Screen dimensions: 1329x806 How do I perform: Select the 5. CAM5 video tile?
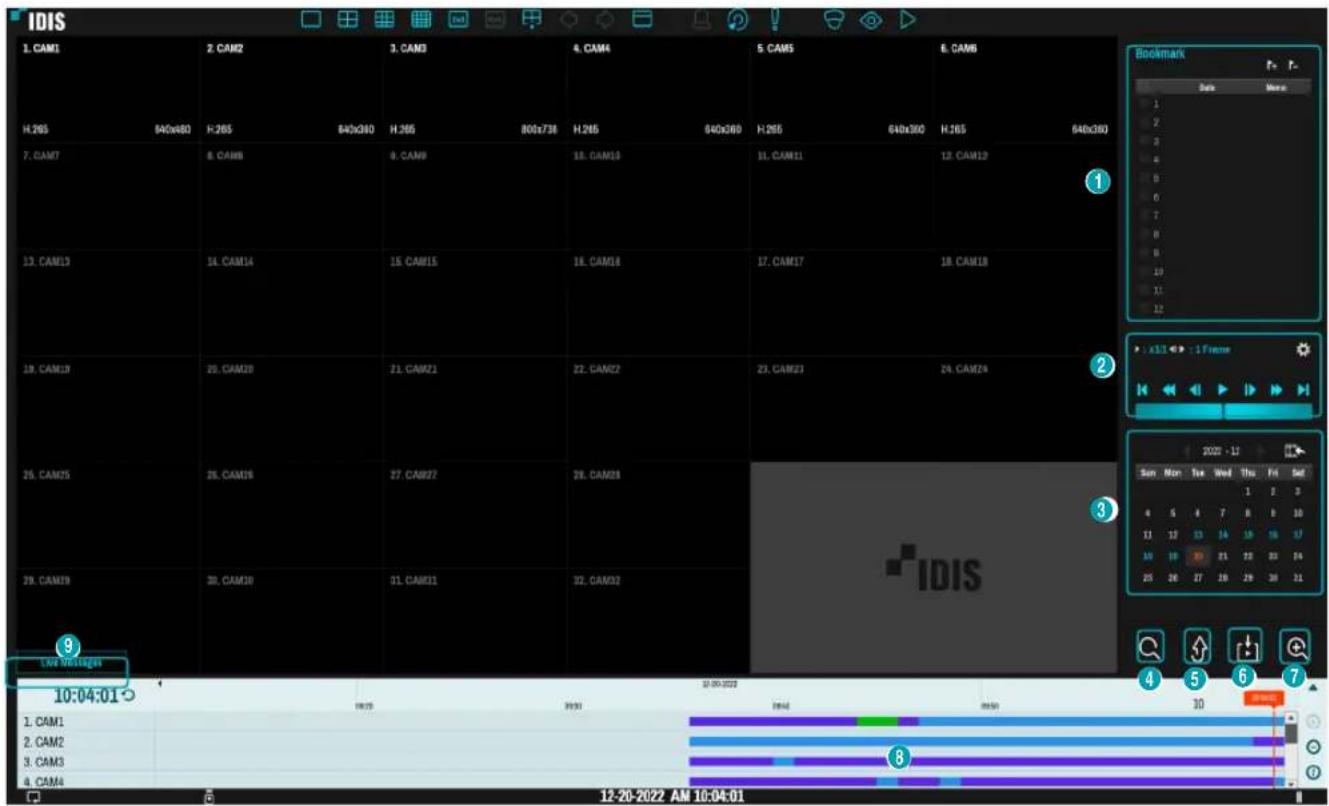point(841,90)
